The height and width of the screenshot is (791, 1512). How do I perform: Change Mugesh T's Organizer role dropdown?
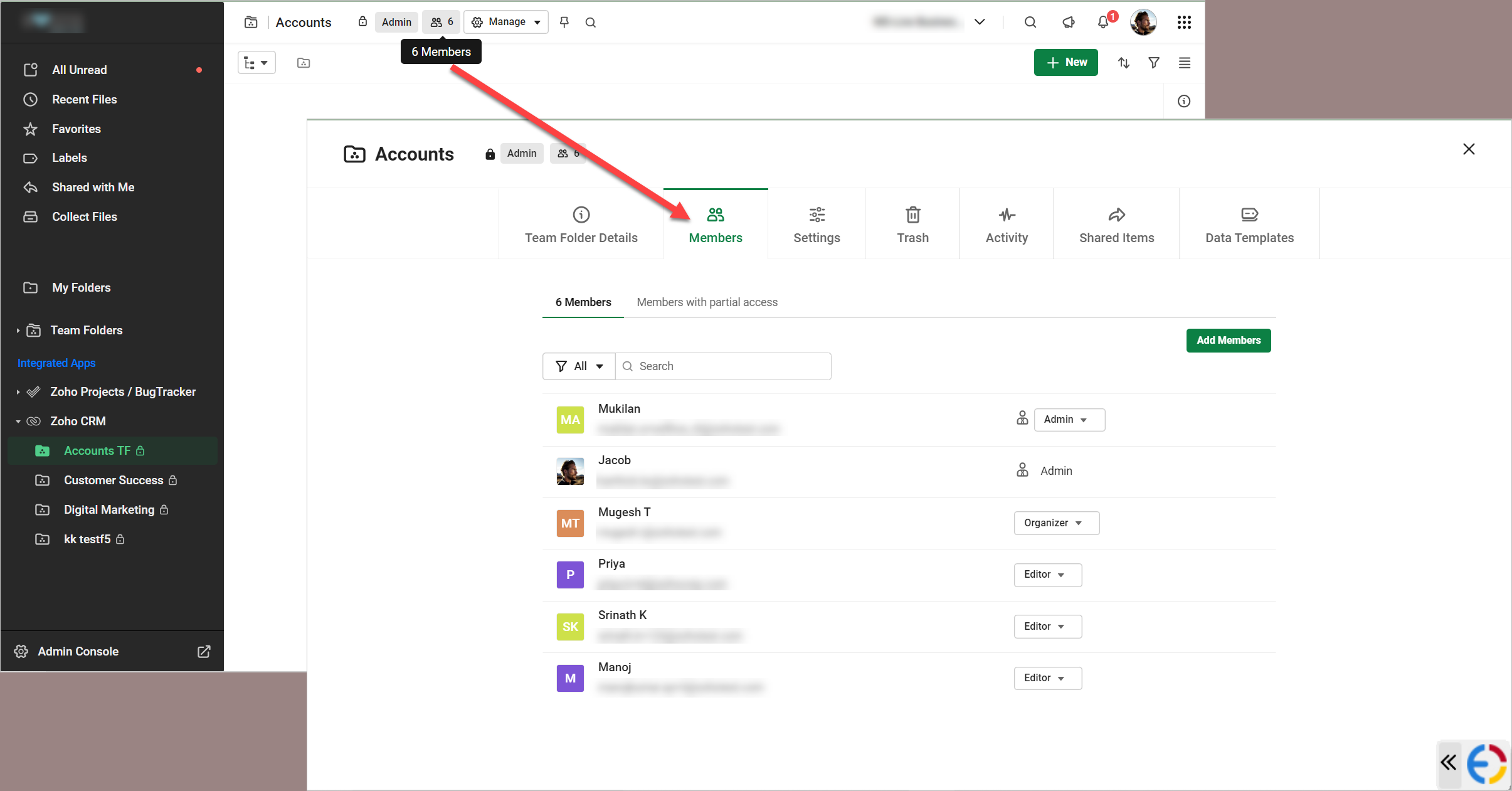1056,523
